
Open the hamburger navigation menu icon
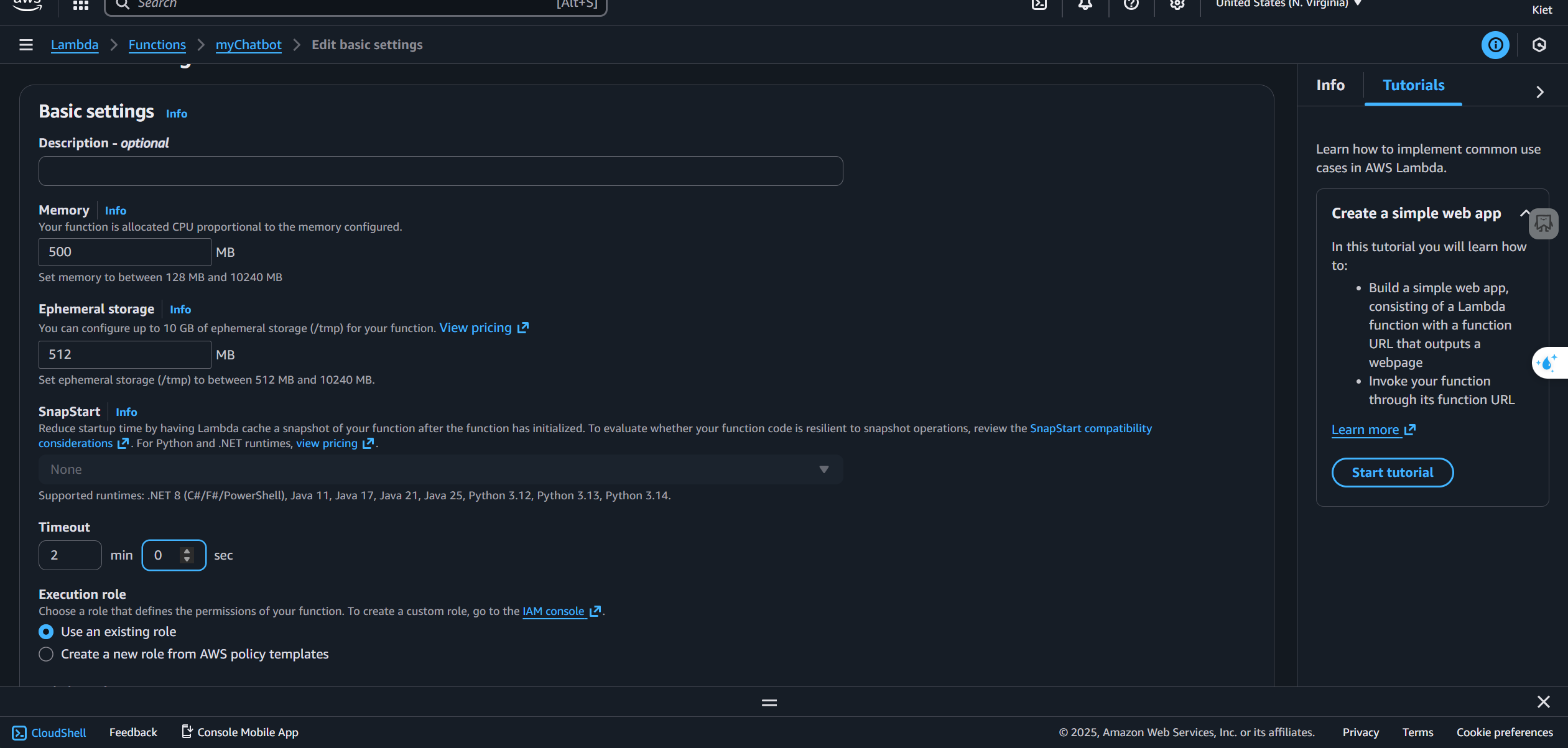click(x=26, y=45)
